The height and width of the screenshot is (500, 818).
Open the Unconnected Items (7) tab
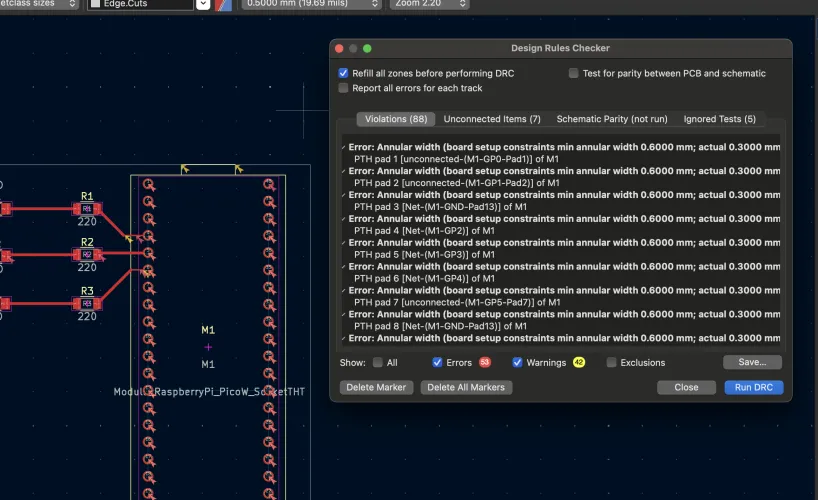(x=492, y=119)
